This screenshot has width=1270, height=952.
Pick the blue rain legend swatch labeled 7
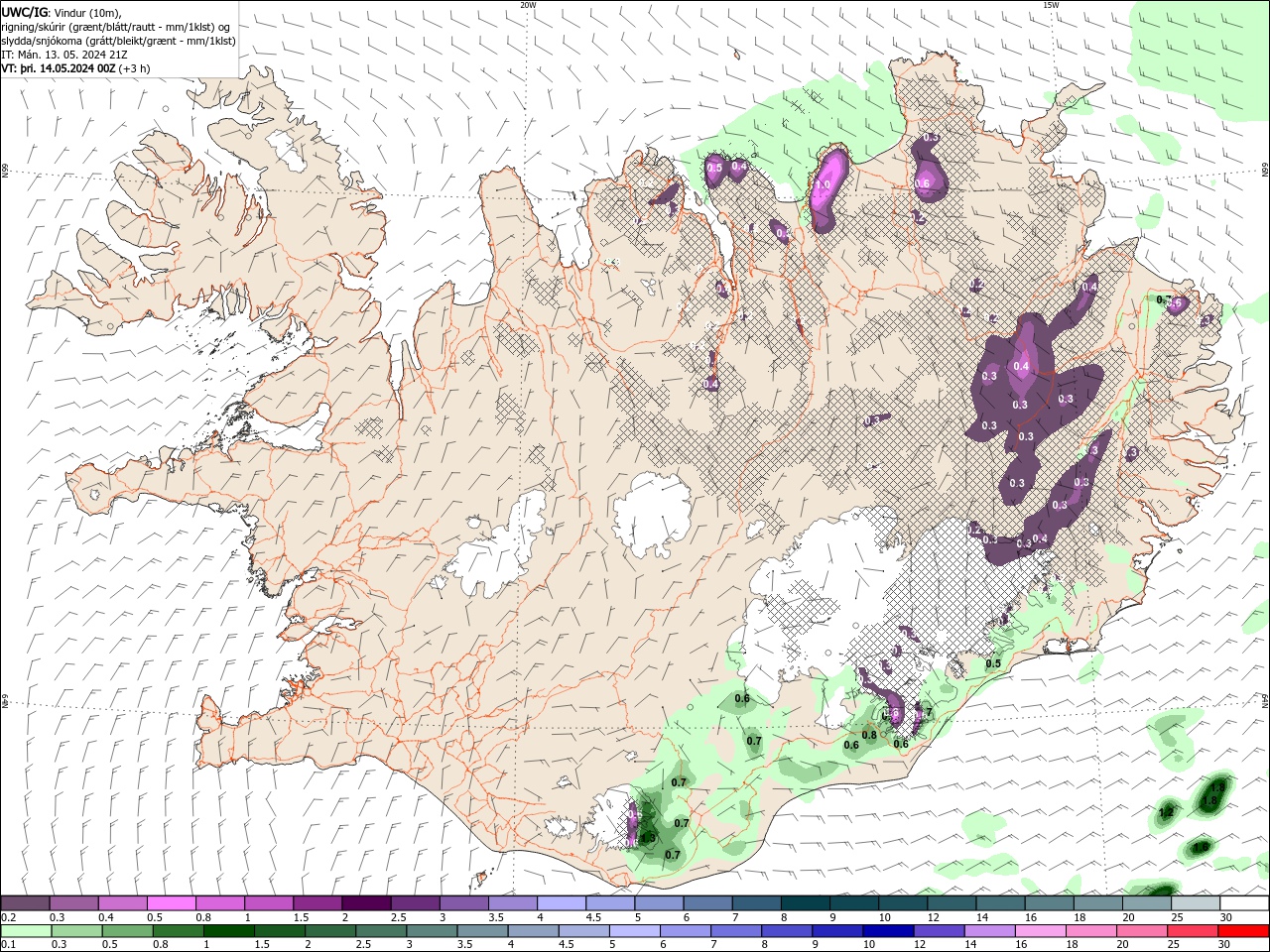pos(736,931)
